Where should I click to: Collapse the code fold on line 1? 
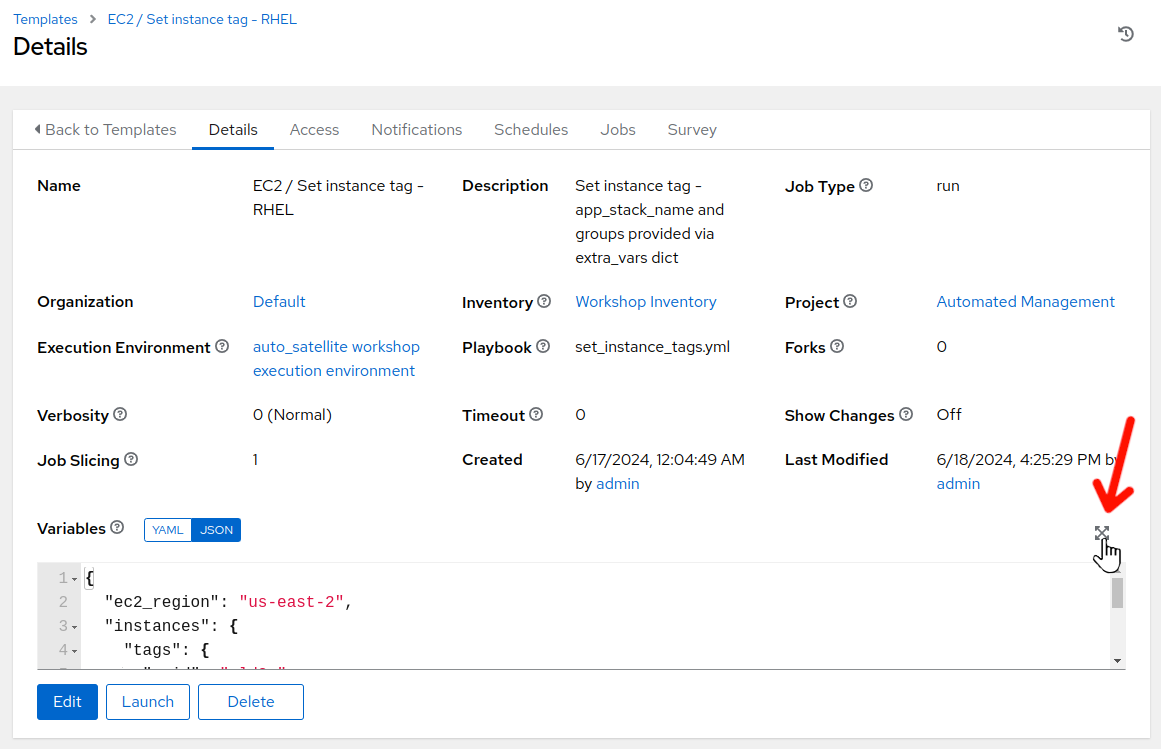75,580
